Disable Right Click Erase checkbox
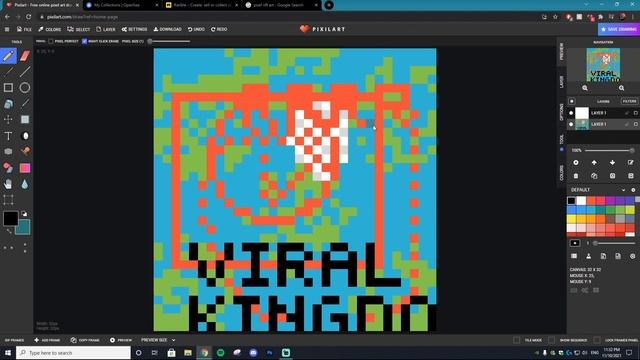This screenshot has height=360, width=640. click(84, 41)
